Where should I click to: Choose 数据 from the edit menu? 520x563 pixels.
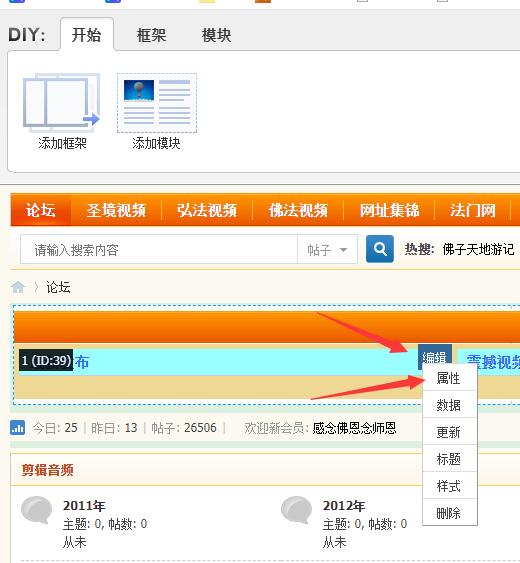click(x=450, y=405)
